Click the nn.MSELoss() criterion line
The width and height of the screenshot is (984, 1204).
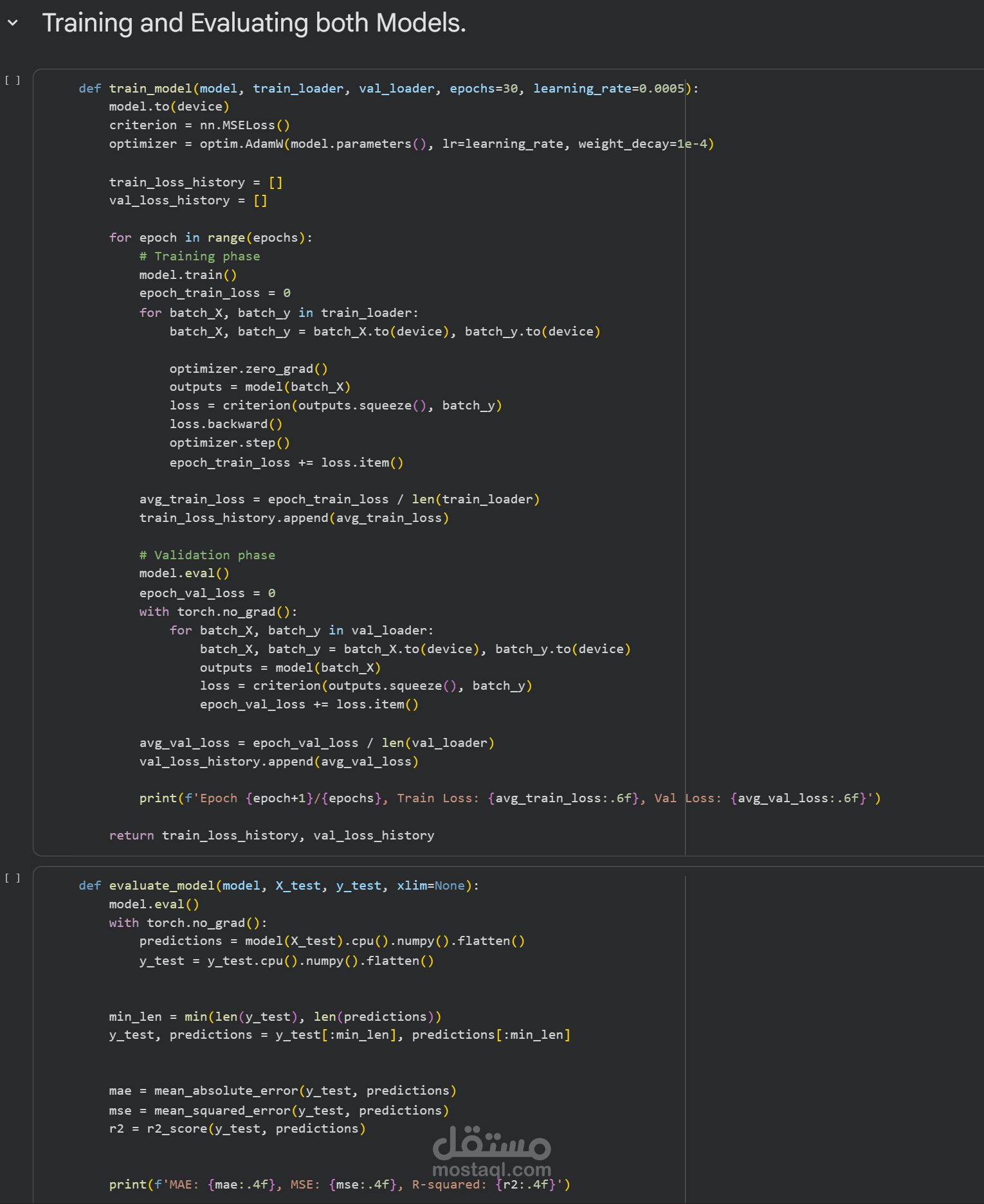(199, 125)
